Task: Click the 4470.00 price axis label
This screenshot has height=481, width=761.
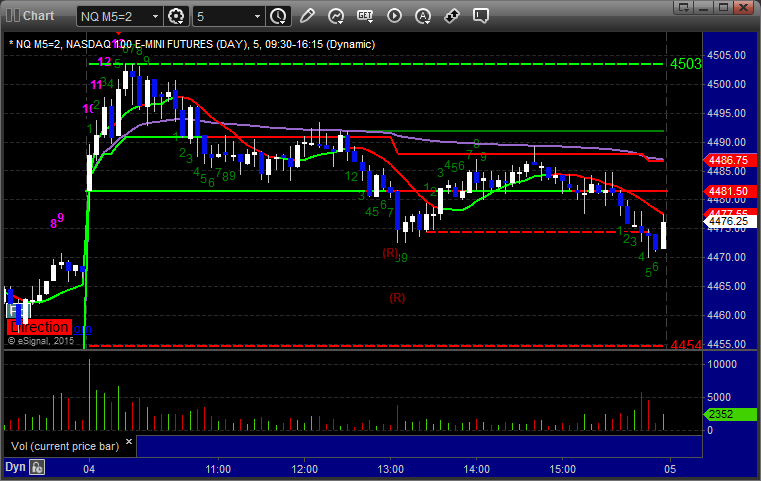Action: (x=727, y=257)
